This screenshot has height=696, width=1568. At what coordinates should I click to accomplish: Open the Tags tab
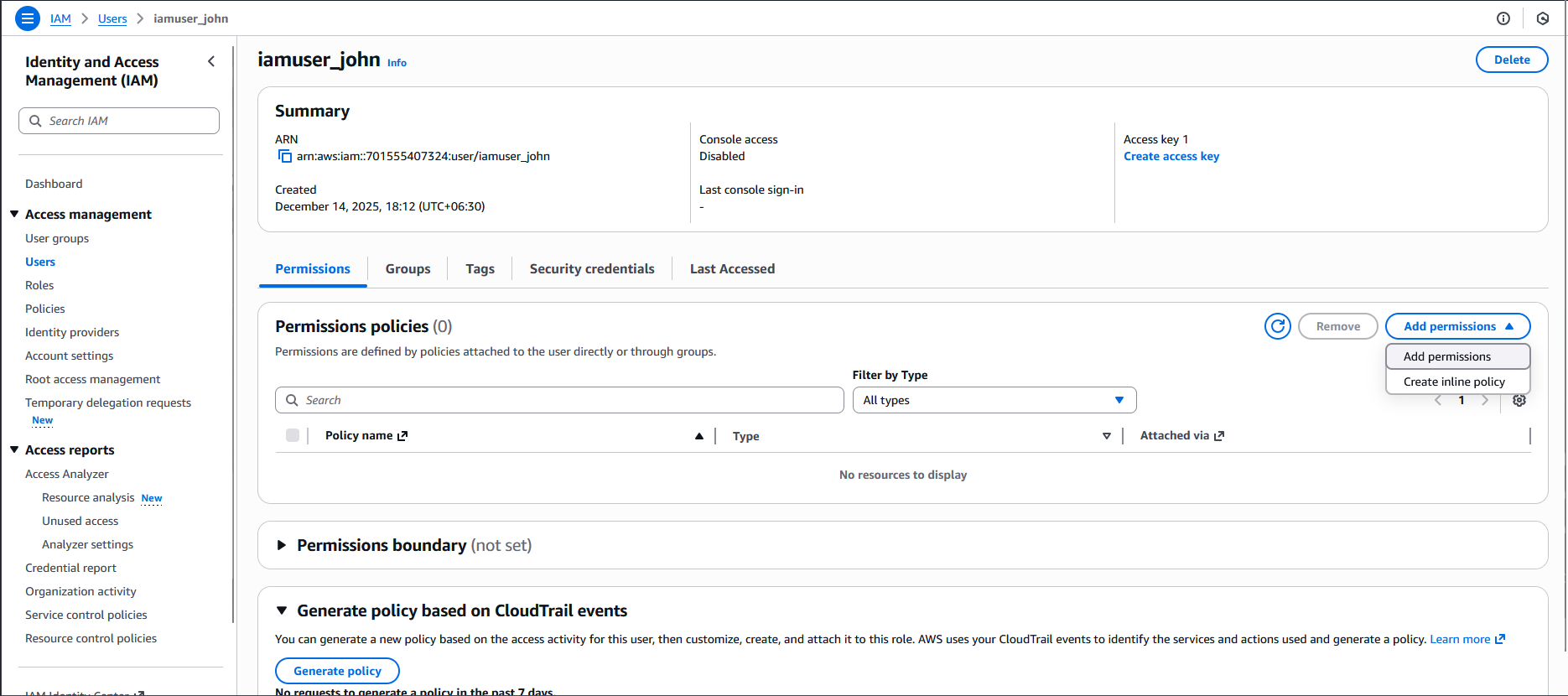click(x=480, y=268)
